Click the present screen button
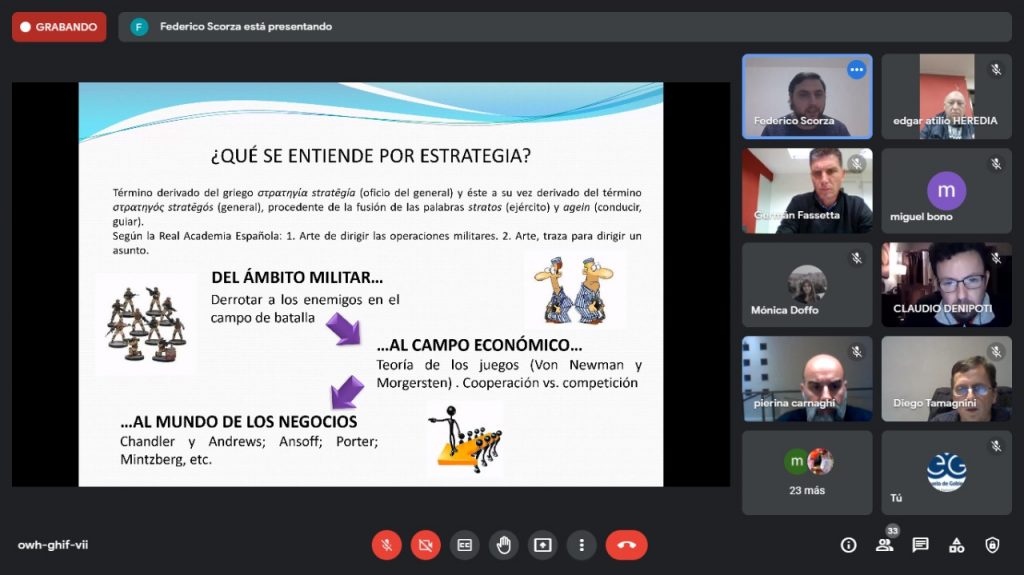 coord(542,545)
